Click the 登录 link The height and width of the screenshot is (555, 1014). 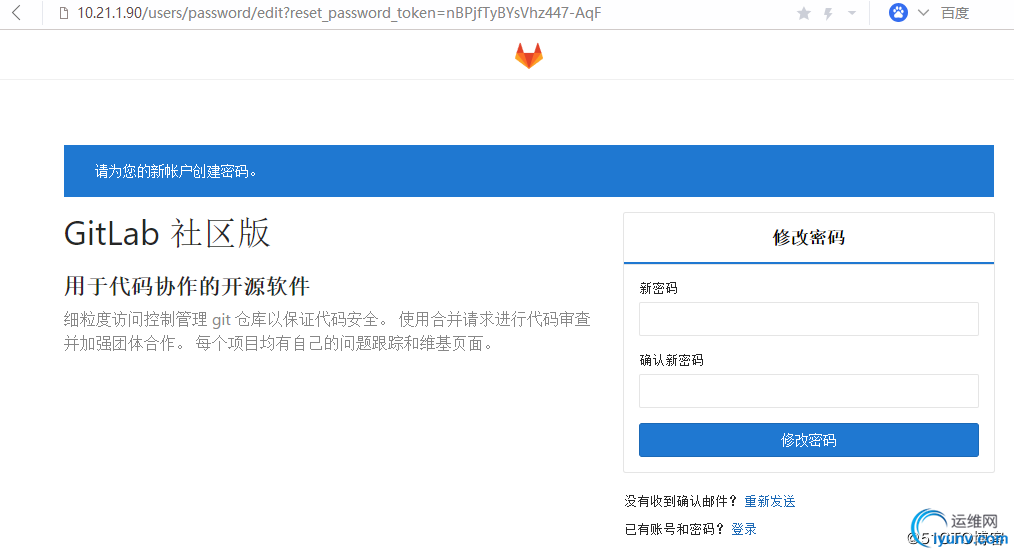(x=744, y=529)
